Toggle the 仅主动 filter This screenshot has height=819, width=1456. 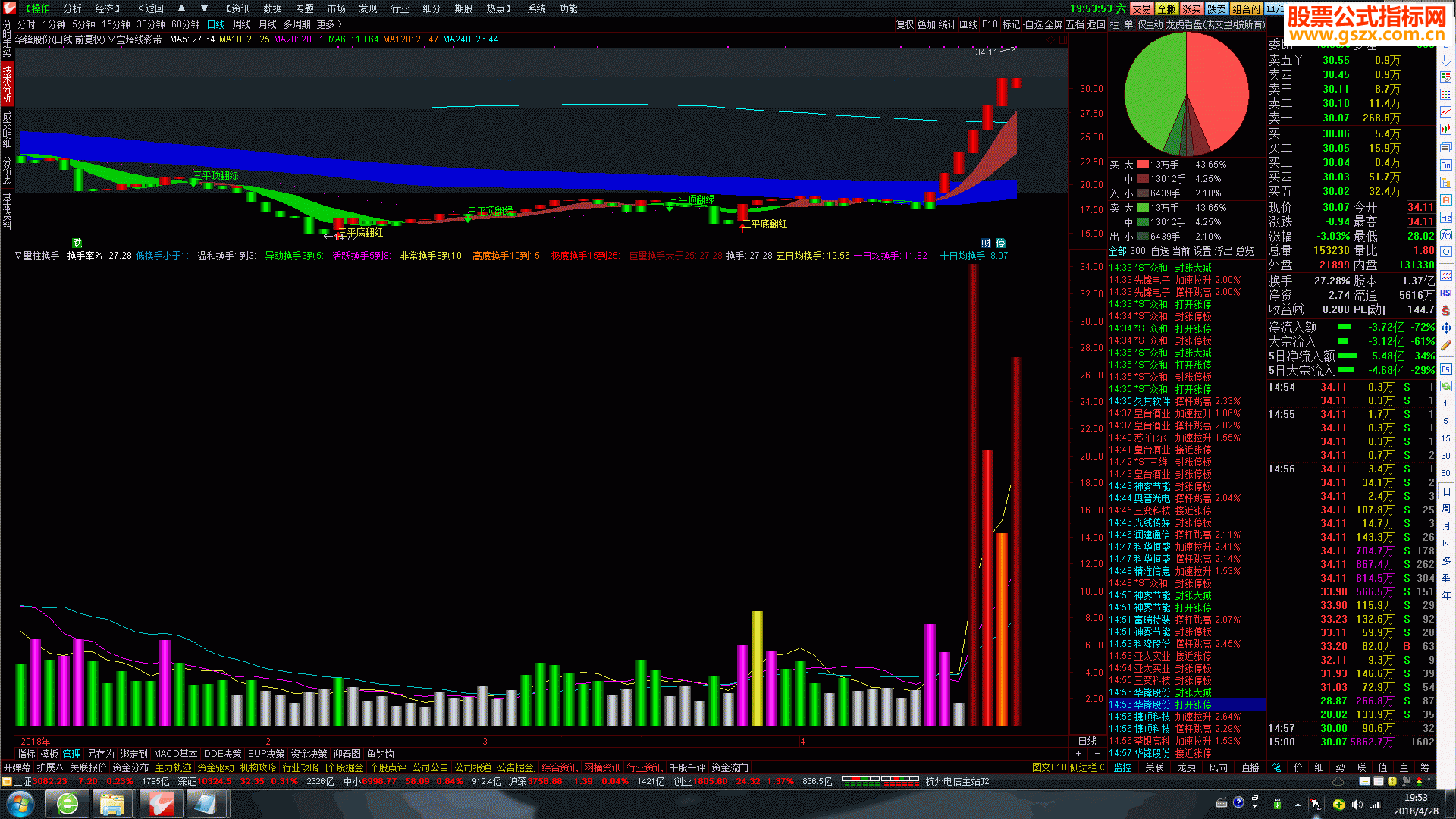tap(1150, 24)
